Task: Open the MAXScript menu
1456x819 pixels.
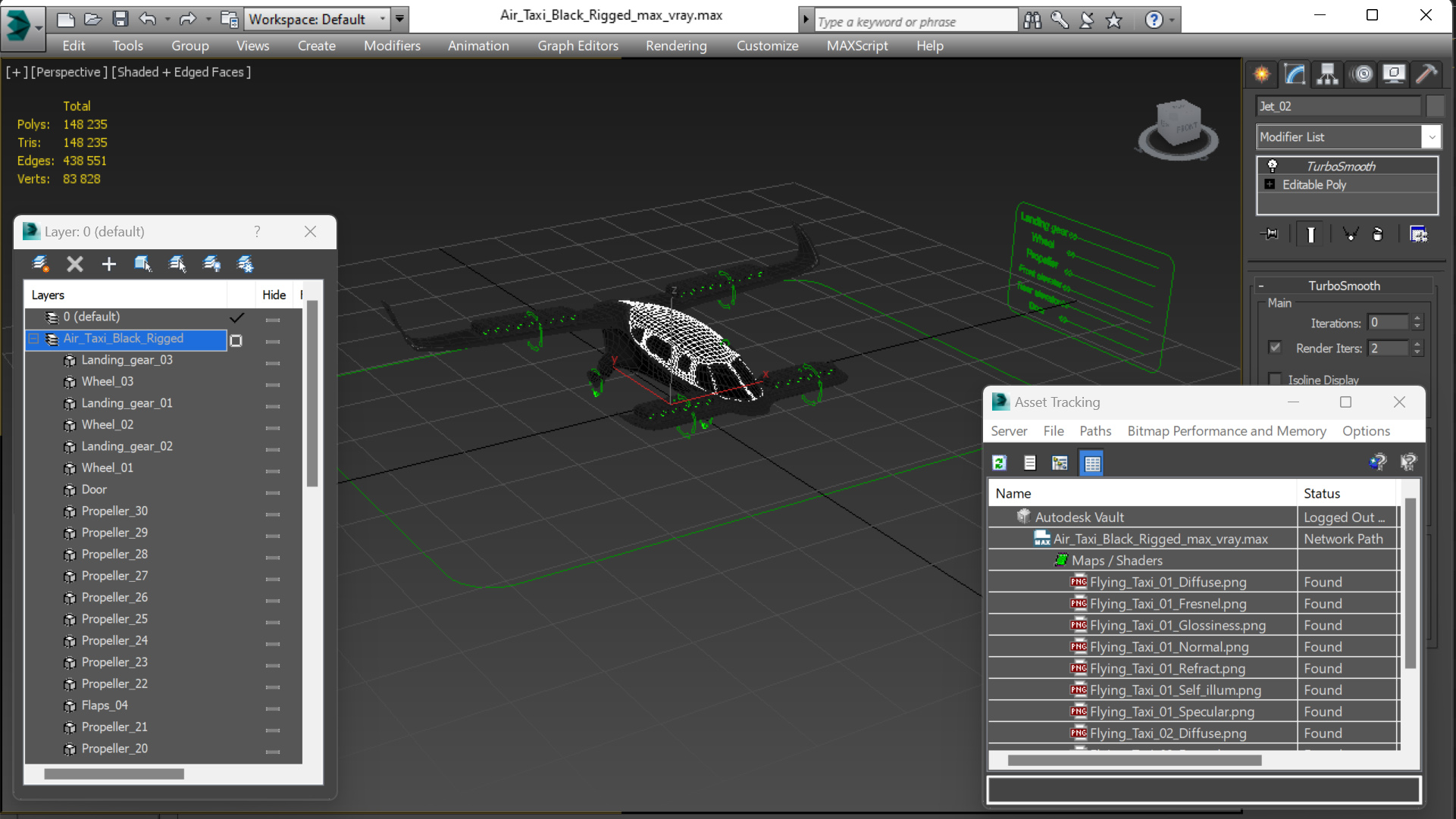Action: 857,45
